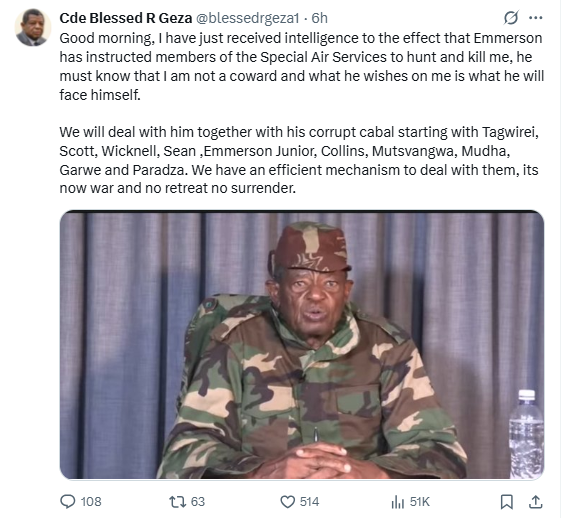Image resolution: width=562 pixels, height=518 pixels.
Task: Click the 514 likes count
Action: [309, 502]
